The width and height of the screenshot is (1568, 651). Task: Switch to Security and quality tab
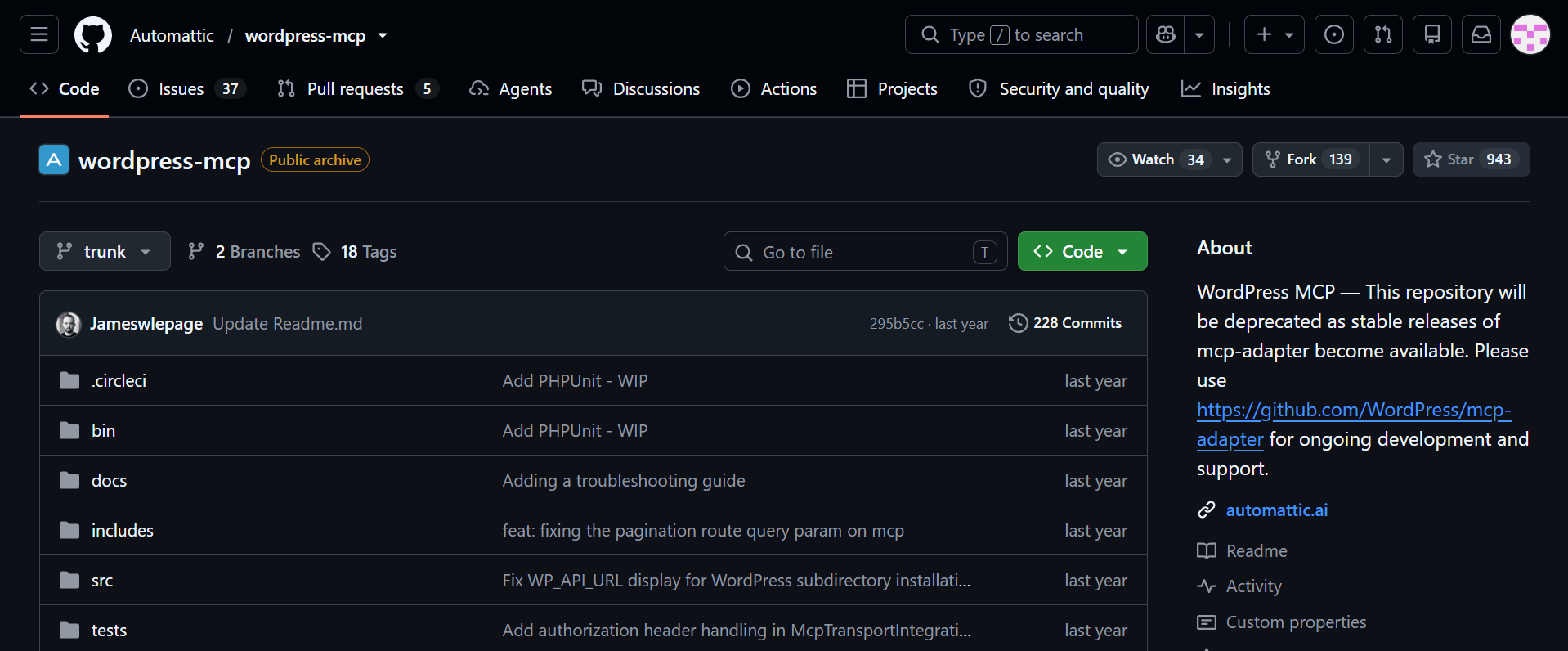coord(1059,88)
